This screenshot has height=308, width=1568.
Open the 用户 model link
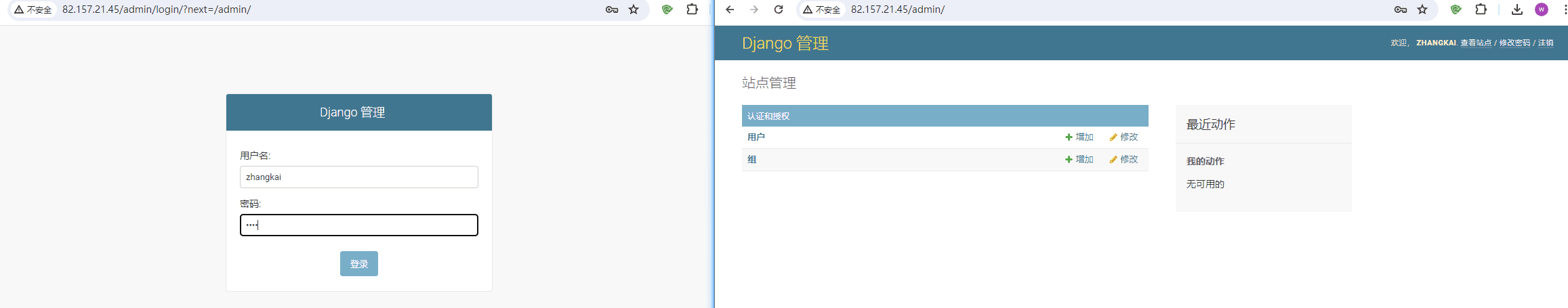(x=756, y=137)
